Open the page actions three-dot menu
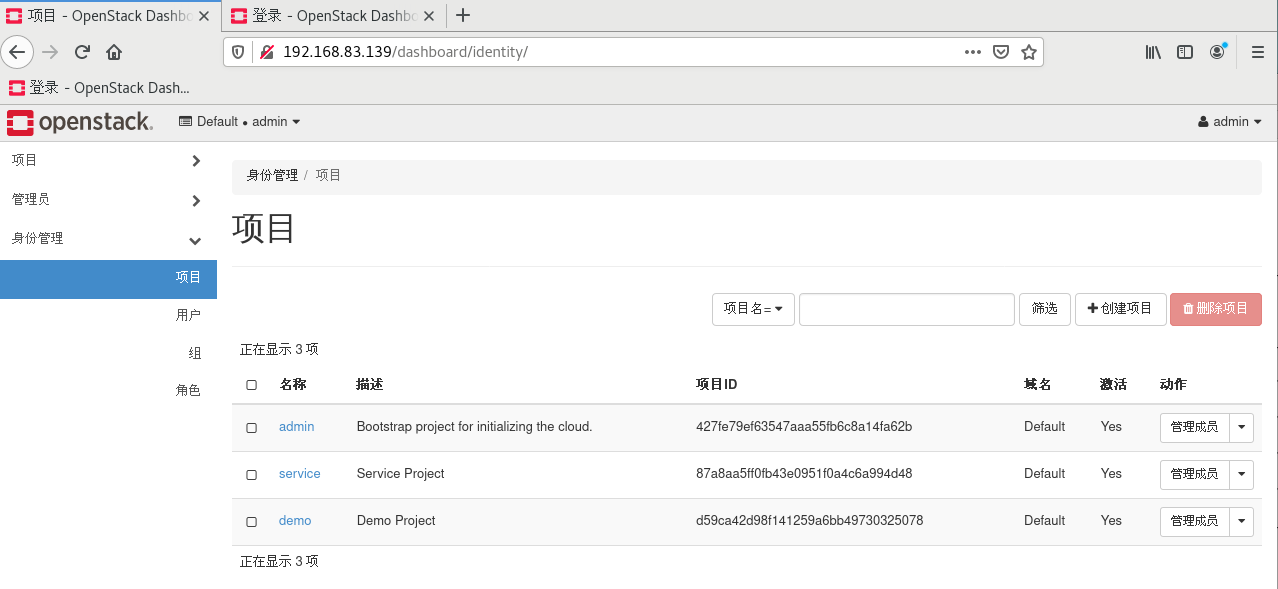The width and height of the screenshot is (1278, 589). pos(972,52)
